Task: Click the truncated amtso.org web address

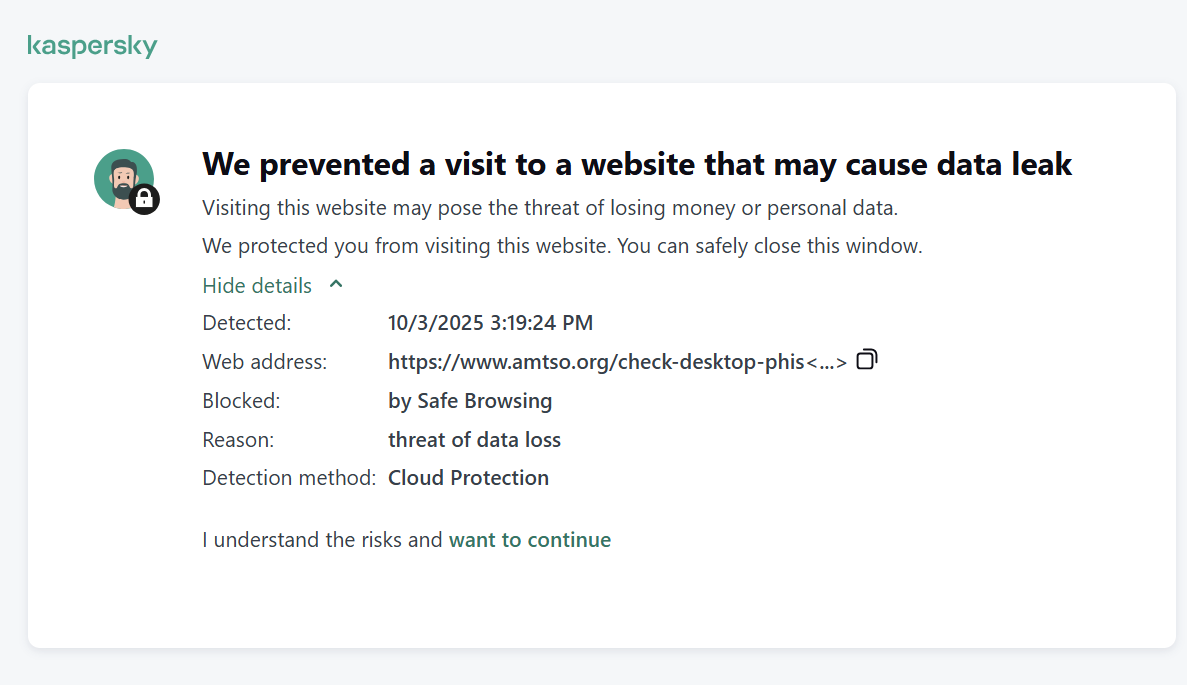Action: [x=617, y=362]
